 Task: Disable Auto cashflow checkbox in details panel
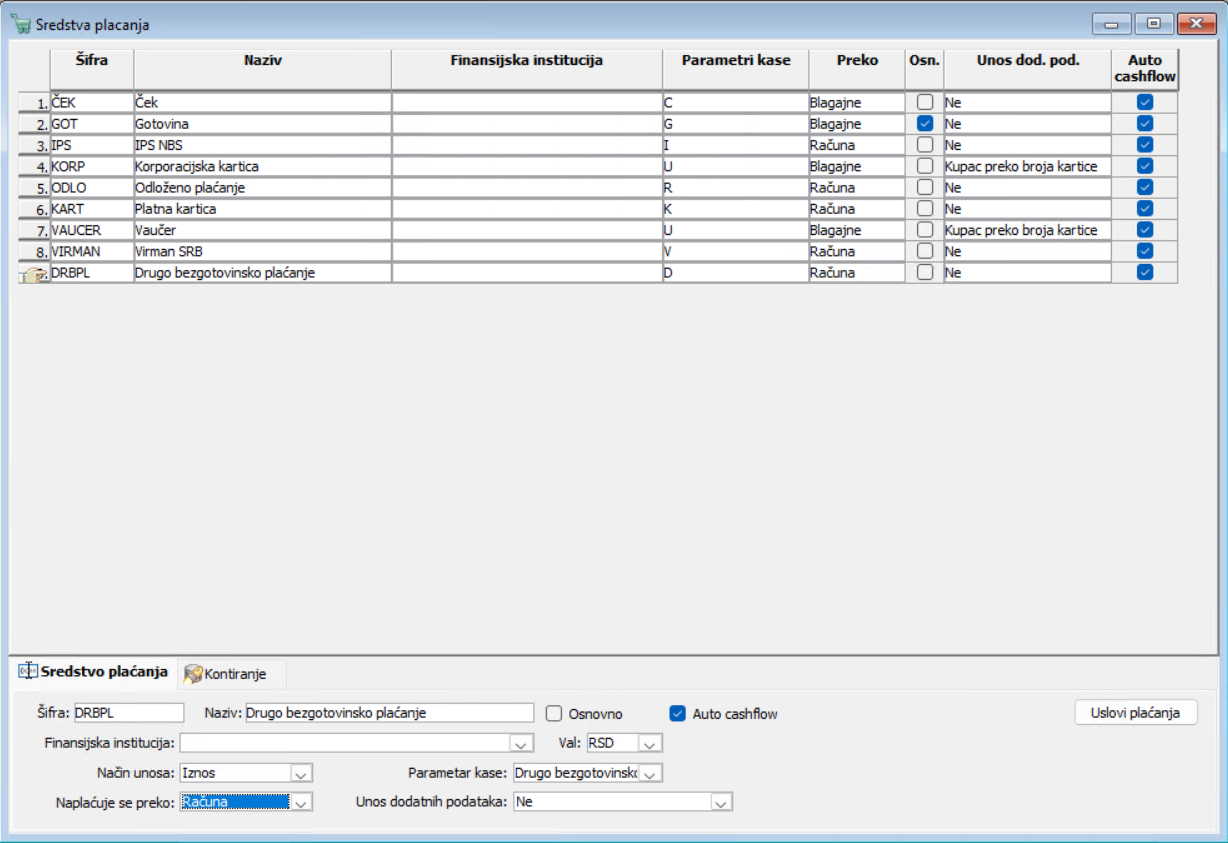tap(678, 714)
